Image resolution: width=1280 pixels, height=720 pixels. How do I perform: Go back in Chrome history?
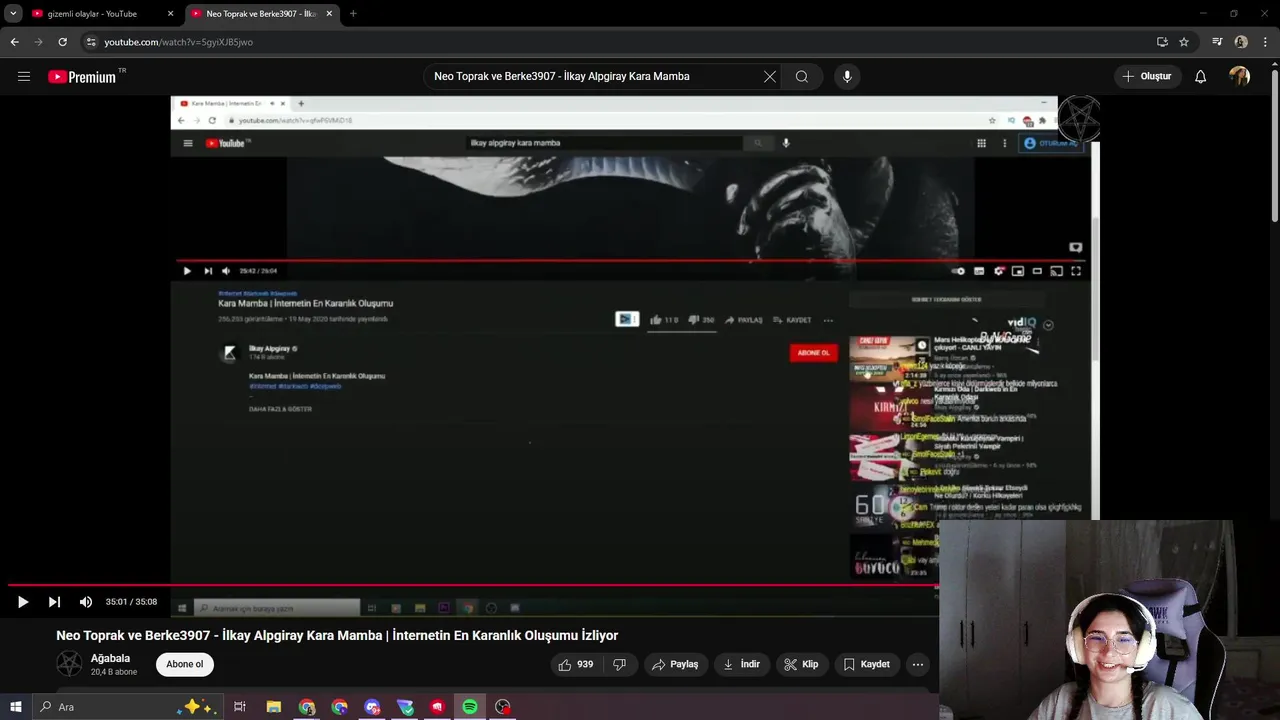pyautogui.click(x=14, y=42)
